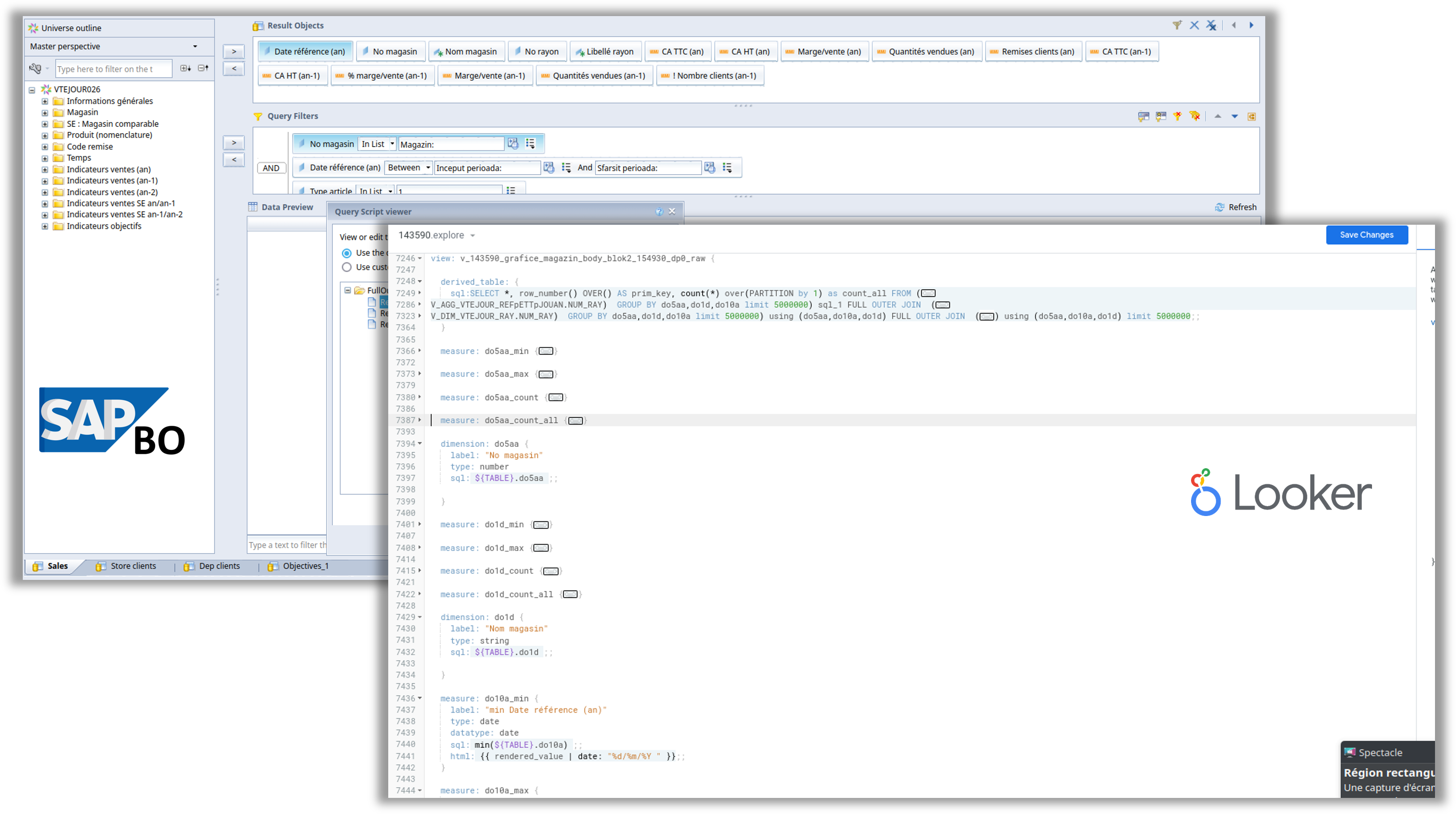Collapse the view fold arrow at line 7246
The height and width of the screenshot is (814, 1456).
(420, 258)
